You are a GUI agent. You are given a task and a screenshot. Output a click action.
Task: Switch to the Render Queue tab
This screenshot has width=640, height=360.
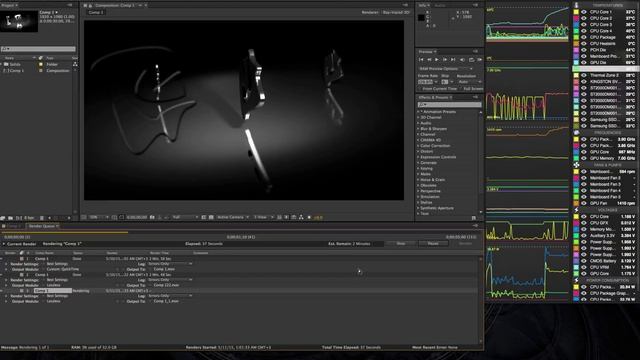[43, 226]
